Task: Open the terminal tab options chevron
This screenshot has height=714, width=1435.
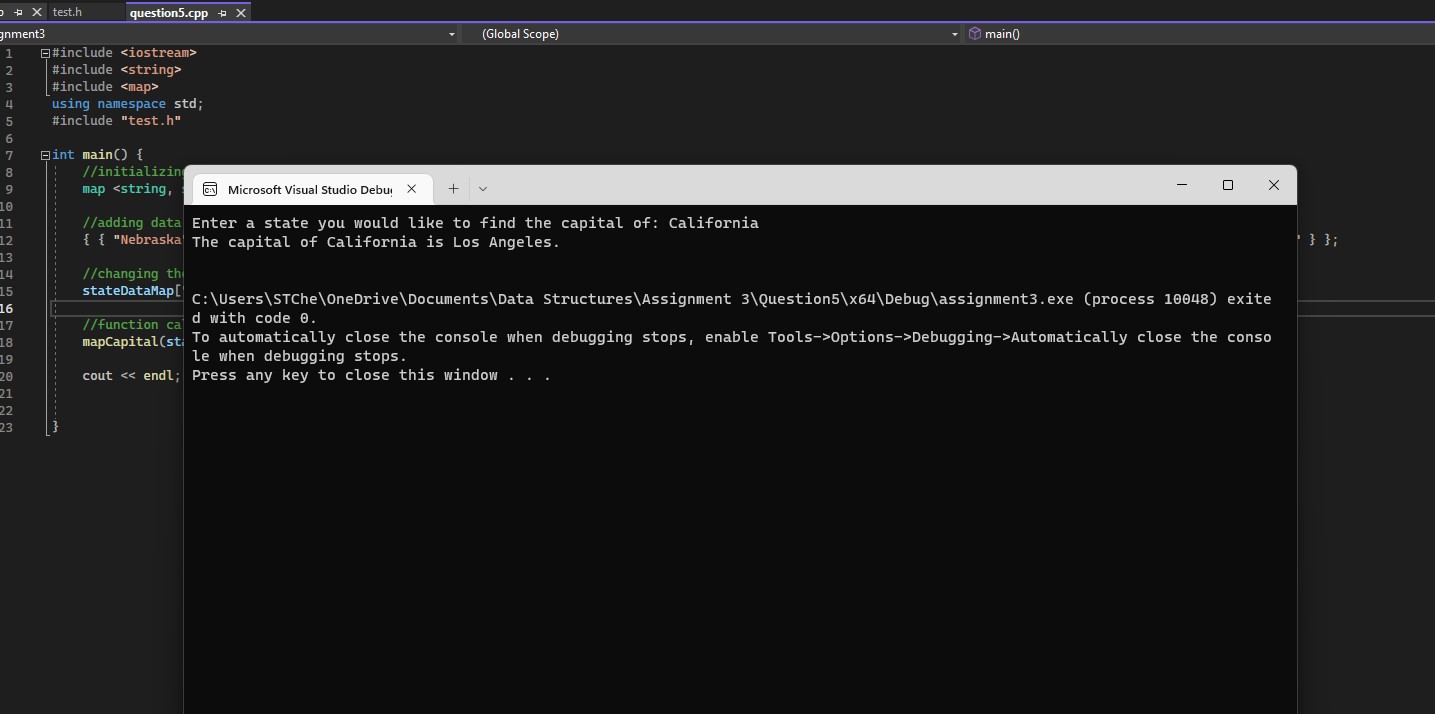Action: [x=483, y=188]
